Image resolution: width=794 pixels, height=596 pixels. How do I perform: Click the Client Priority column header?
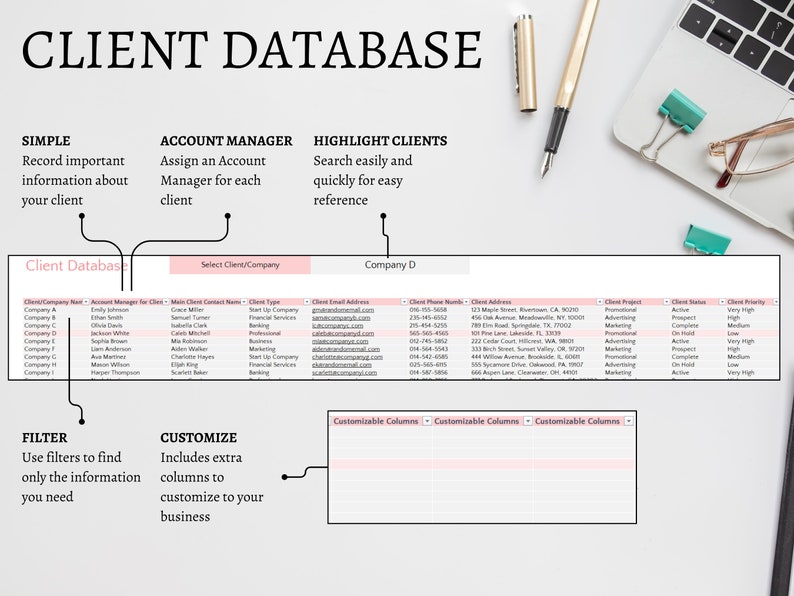click(x=746, y=302)
